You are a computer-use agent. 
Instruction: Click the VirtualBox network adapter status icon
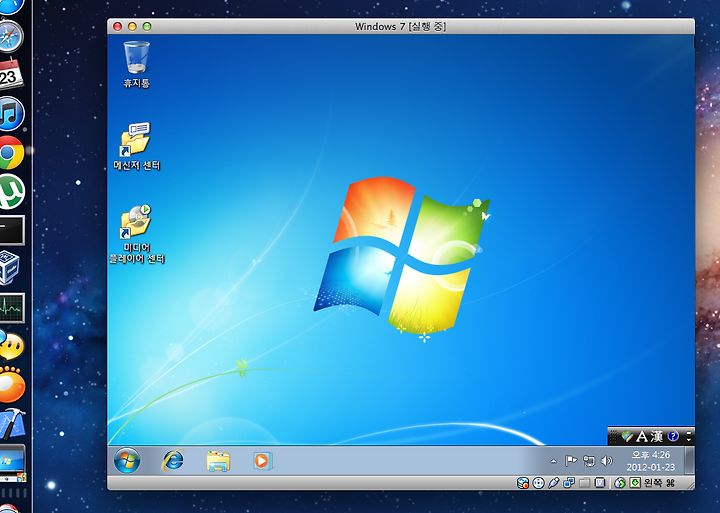(569, 483)
